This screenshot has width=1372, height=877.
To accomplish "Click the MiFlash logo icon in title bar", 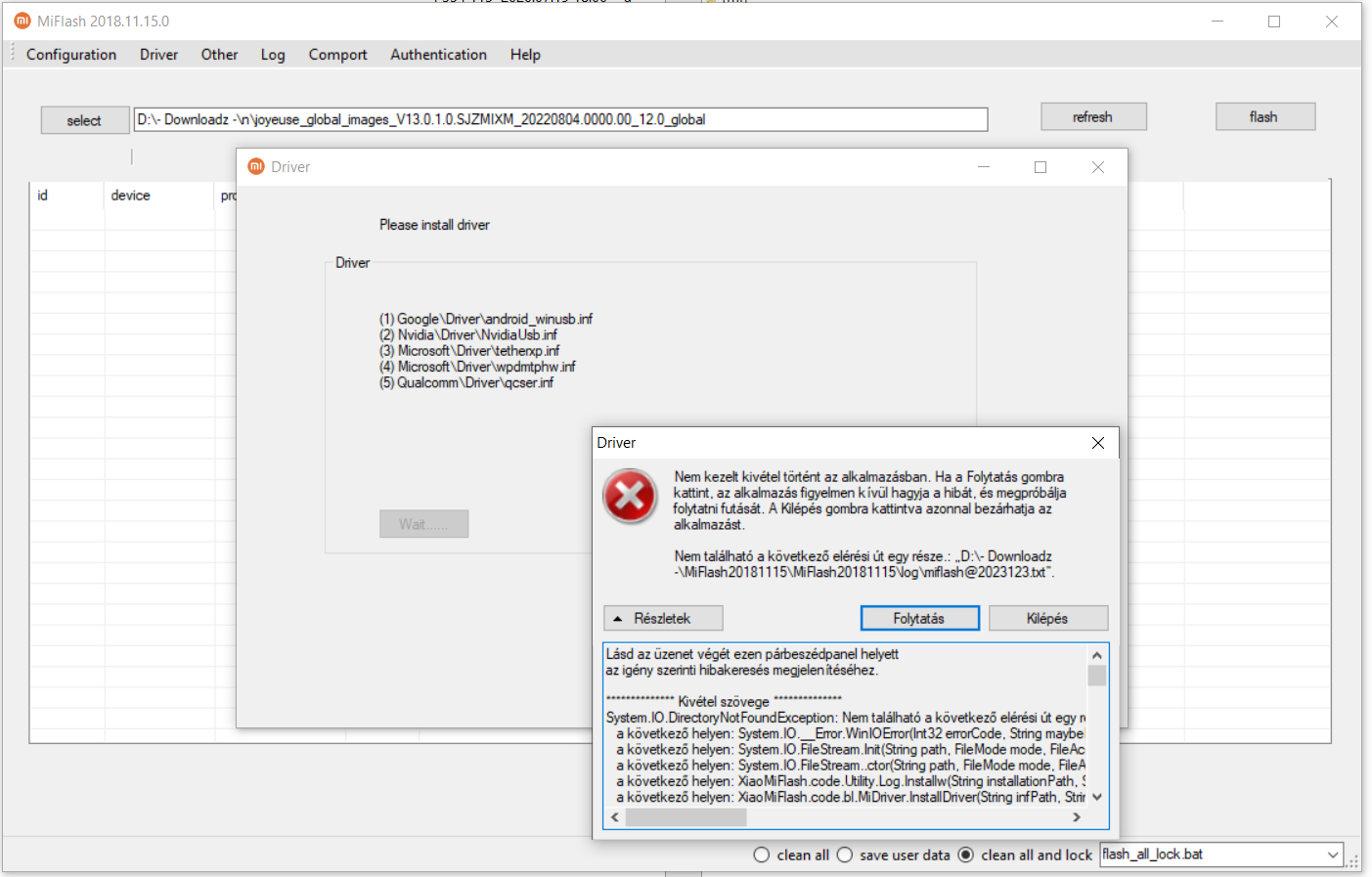I will click(x=22, y=21).
